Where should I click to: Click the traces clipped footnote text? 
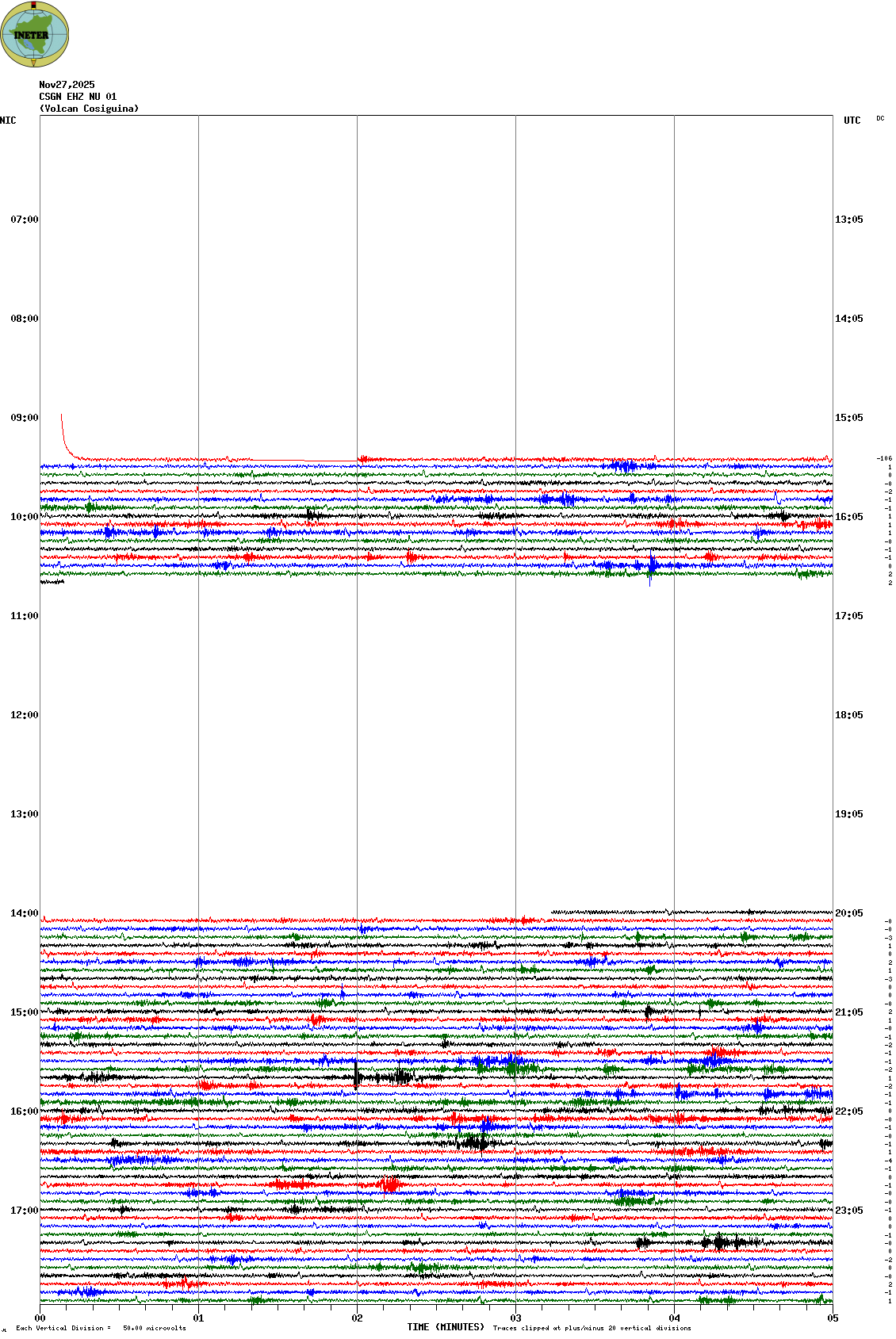pos(592,1328)
